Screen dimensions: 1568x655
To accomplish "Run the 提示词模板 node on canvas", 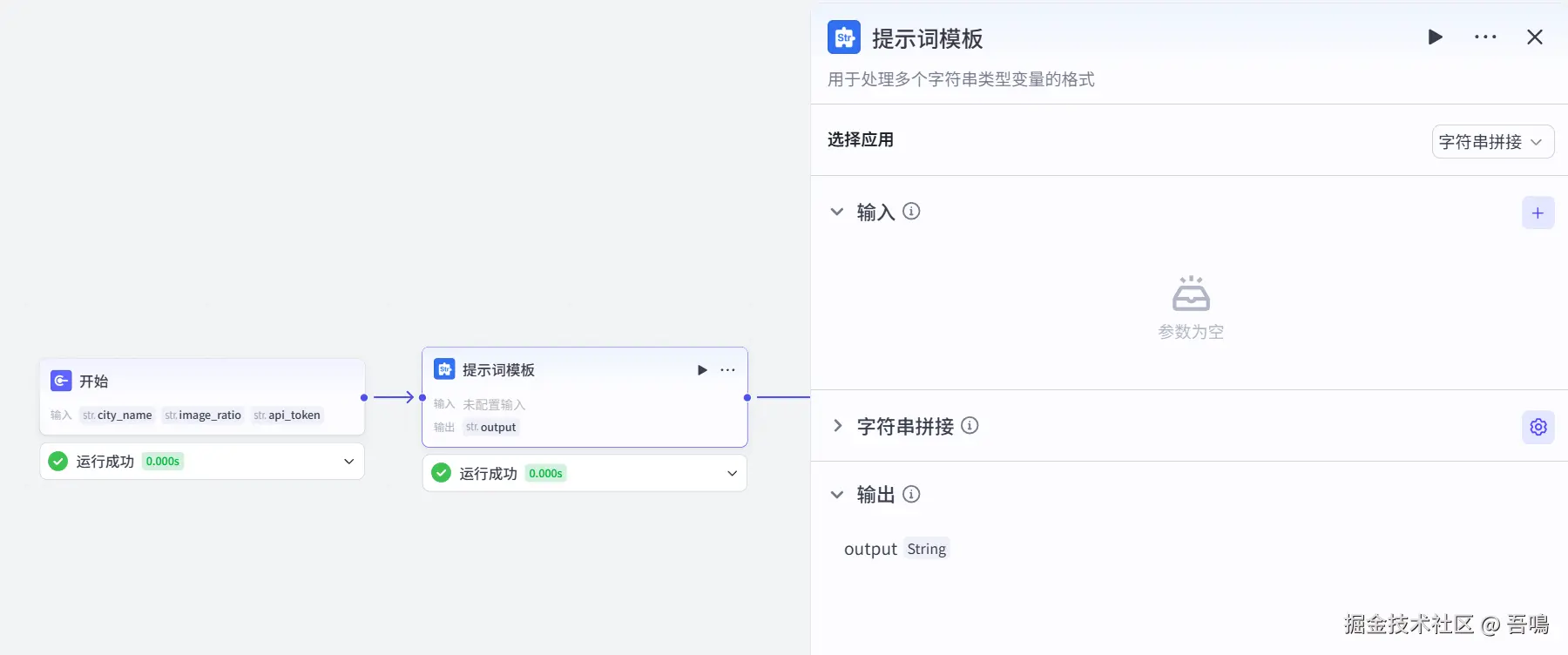I will pyautogui.click(x=702, y=370).
